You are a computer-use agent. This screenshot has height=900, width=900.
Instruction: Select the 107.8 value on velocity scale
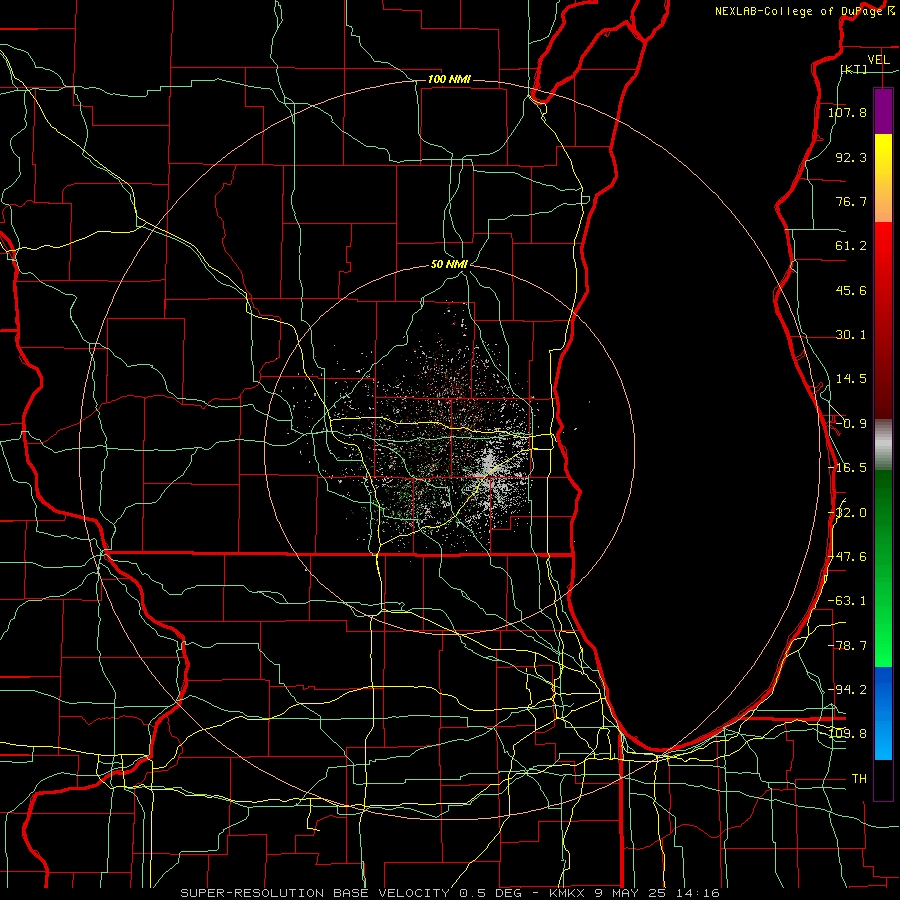point(847,112)
